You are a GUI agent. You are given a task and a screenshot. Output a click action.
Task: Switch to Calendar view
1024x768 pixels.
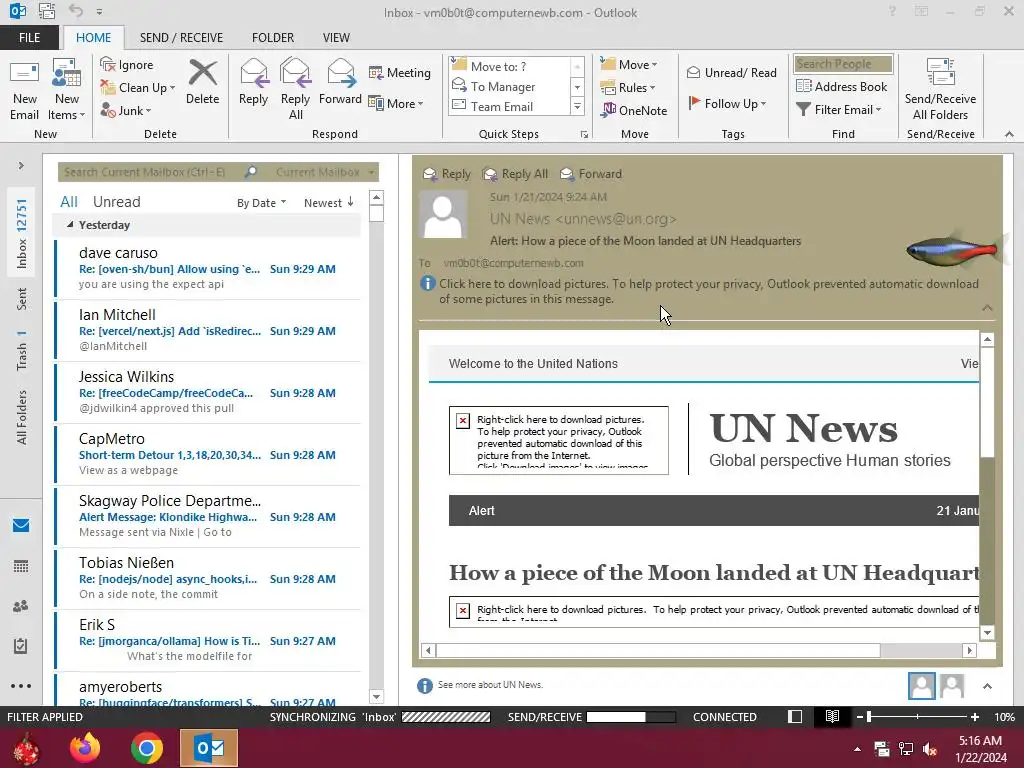21,566
